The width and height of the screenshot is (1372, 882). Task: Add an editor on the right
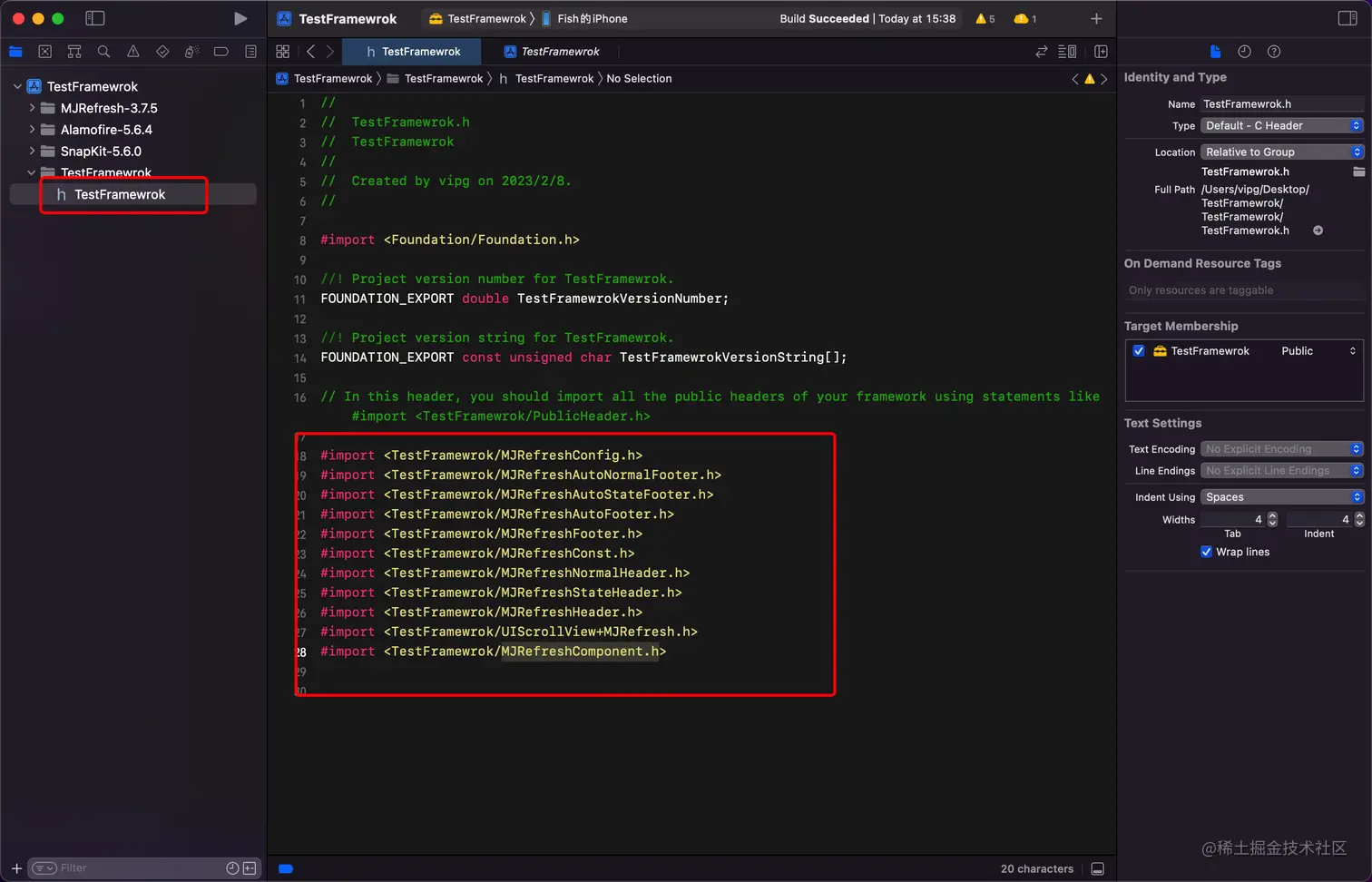[1101, 52]
